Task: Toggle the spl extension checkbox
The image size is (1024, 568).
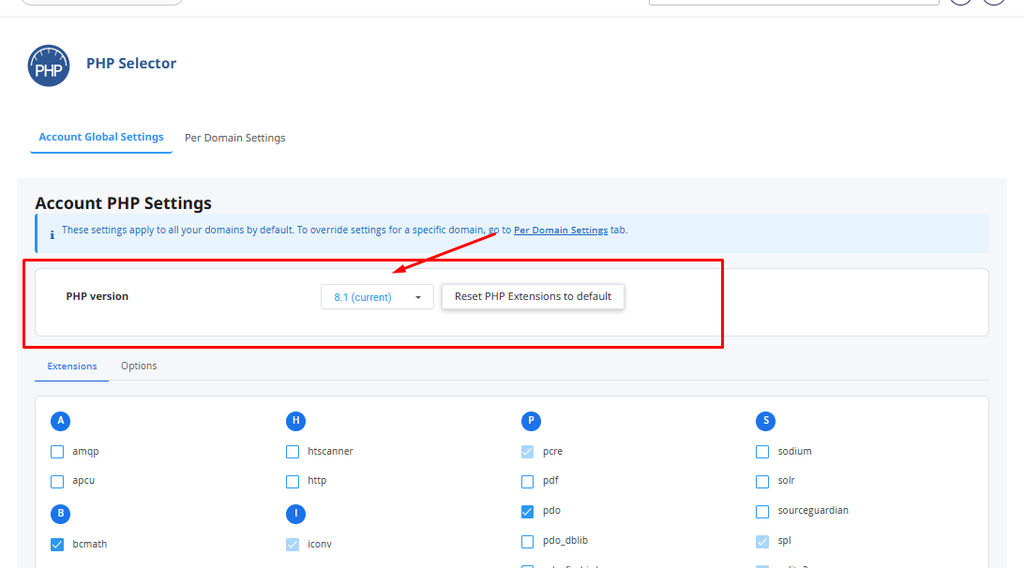Action: [x=762, y=541]
